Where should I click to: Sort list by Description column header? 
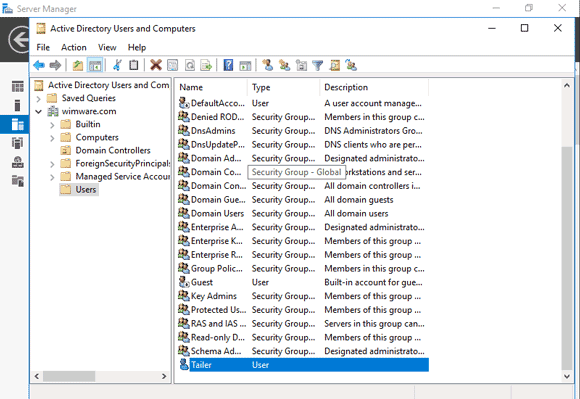(x=374, y=88)
